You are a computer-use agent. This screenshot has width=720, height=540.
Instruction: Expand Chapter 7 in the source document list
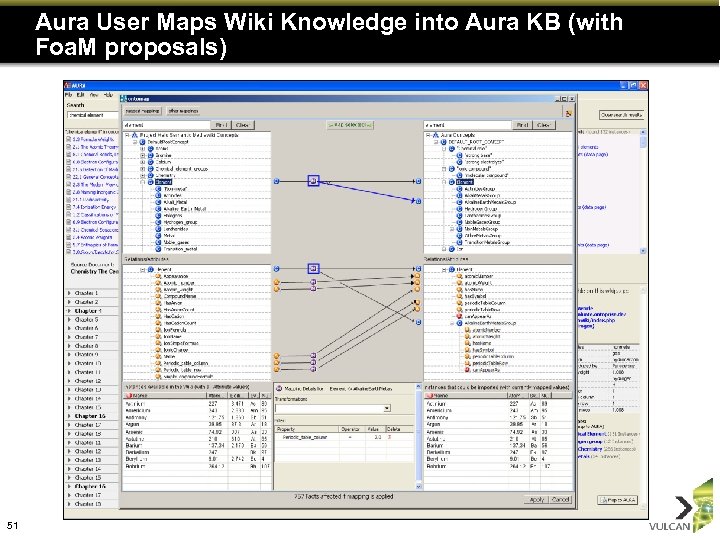[x=69, y=337]
